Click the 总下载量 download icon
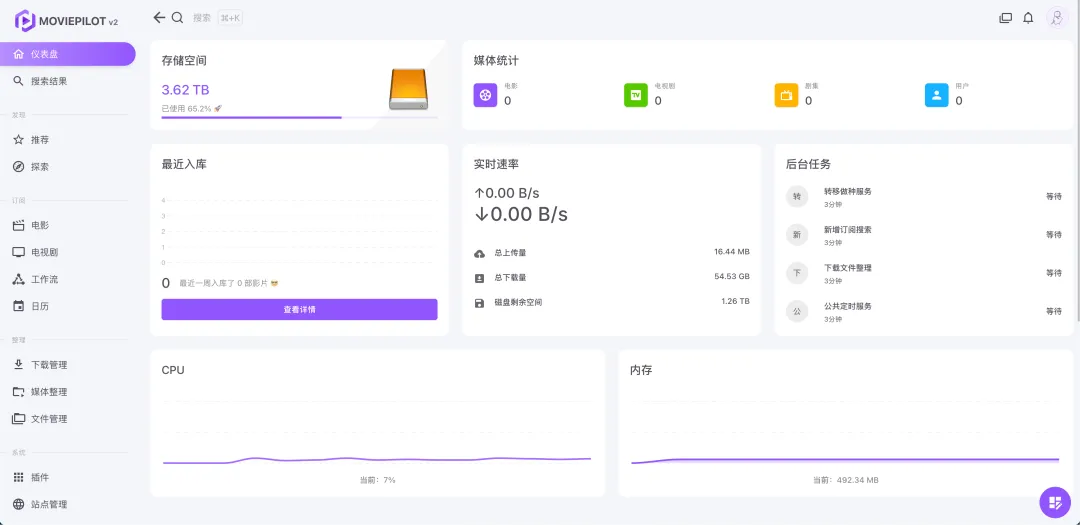Viewport: 1080px width, 525px height. [x=479, y=278]
